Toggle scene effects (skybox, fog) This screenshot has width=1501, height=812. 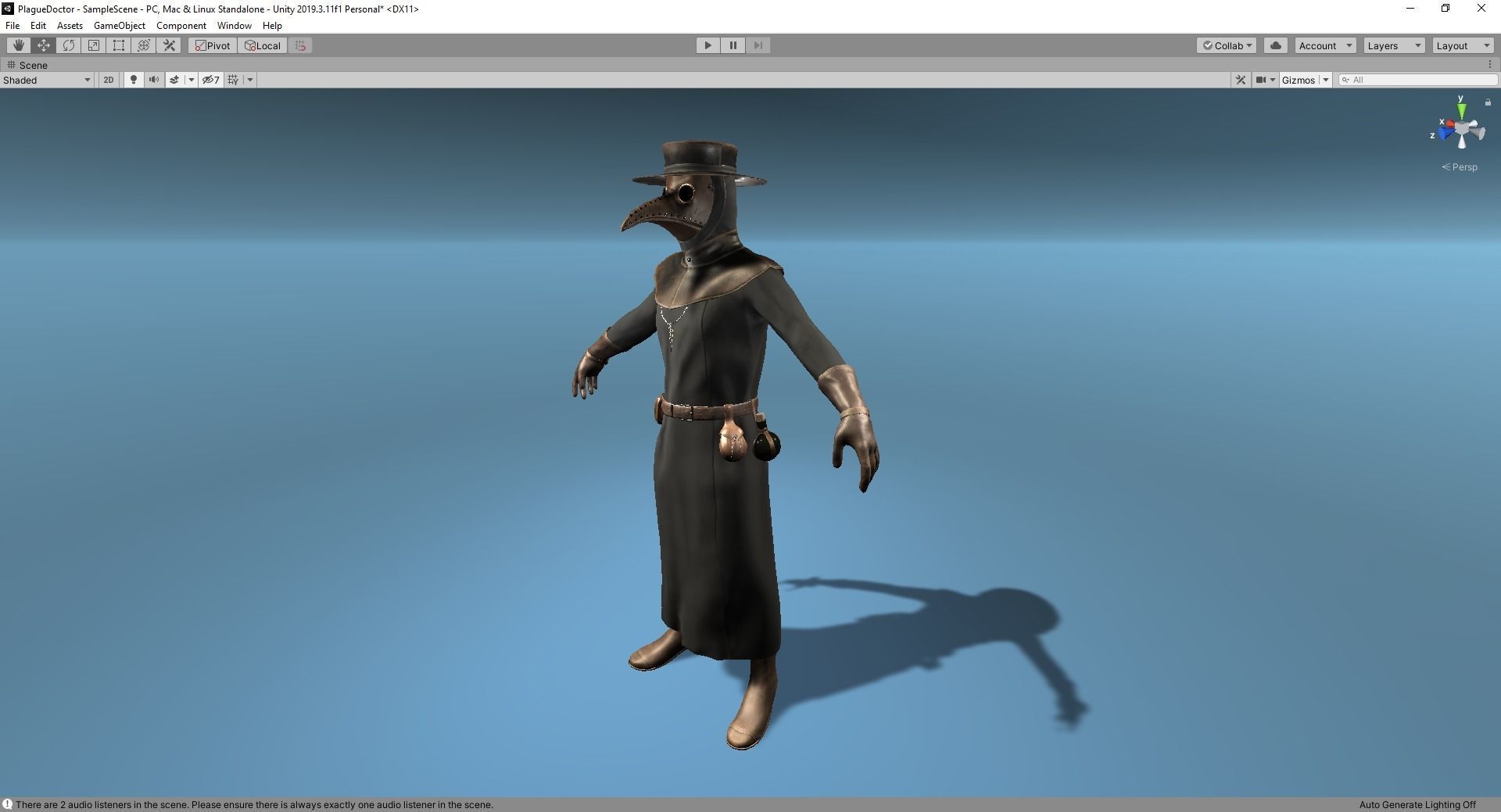pyautogui.click(x=174, y=80)
